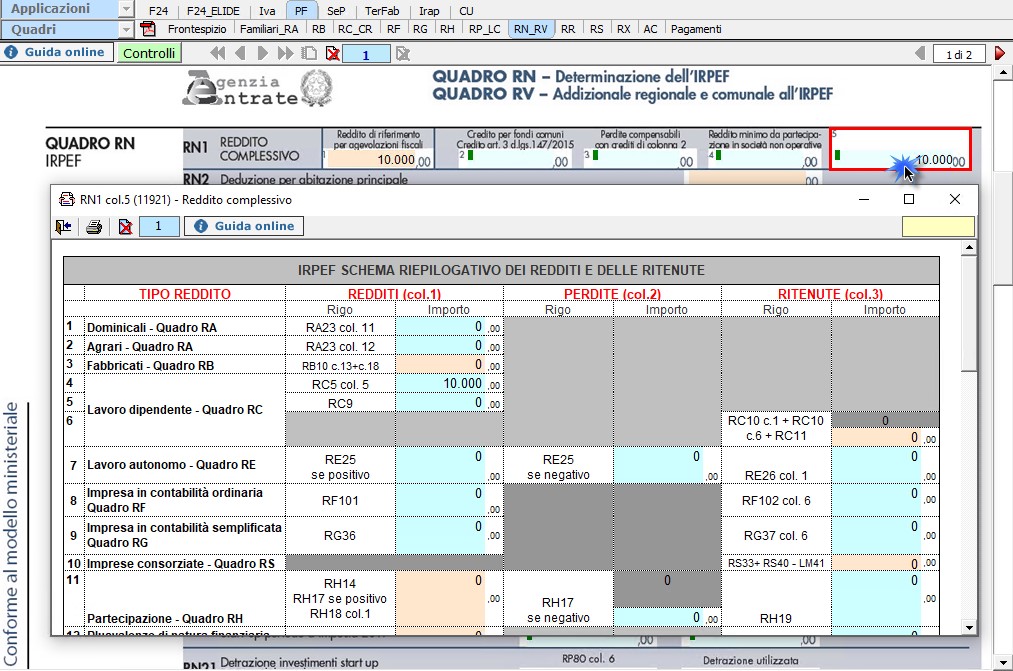
Task: Click the '1 di 2' page indicator field
Action: point(959,54)
